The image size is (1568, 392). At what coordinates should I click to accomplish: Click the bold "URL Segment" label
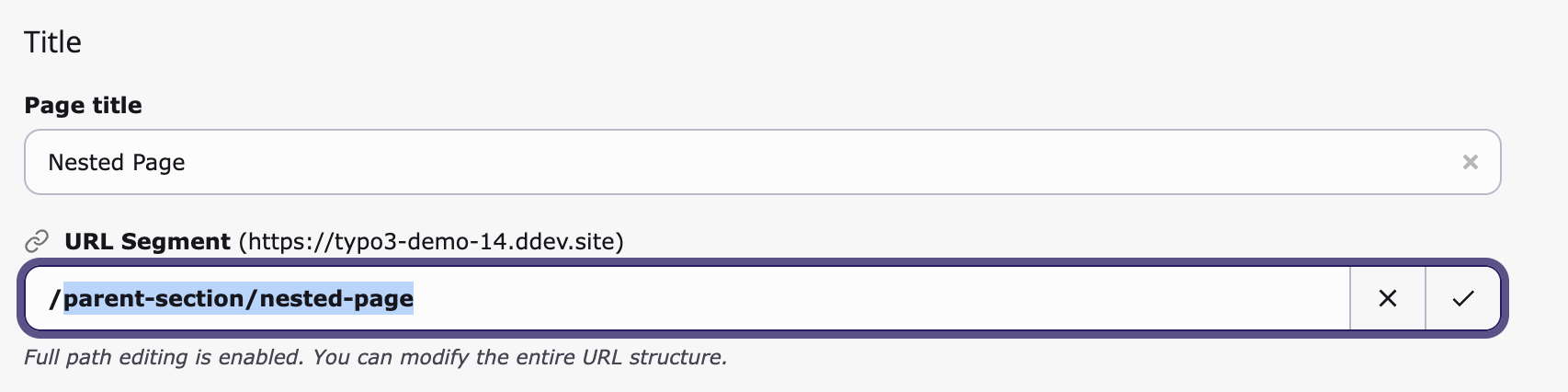pos(147,242)
